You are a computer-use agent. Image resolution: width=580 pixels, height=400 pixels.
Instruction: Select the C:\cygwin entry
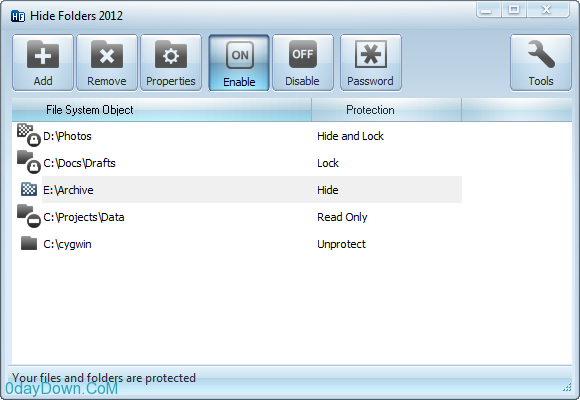coord(67,244)
